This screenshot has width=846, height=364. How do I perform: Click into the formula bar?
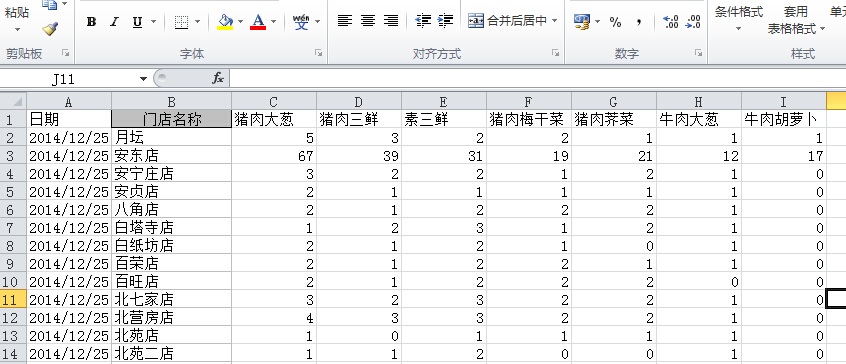point(537,79)
